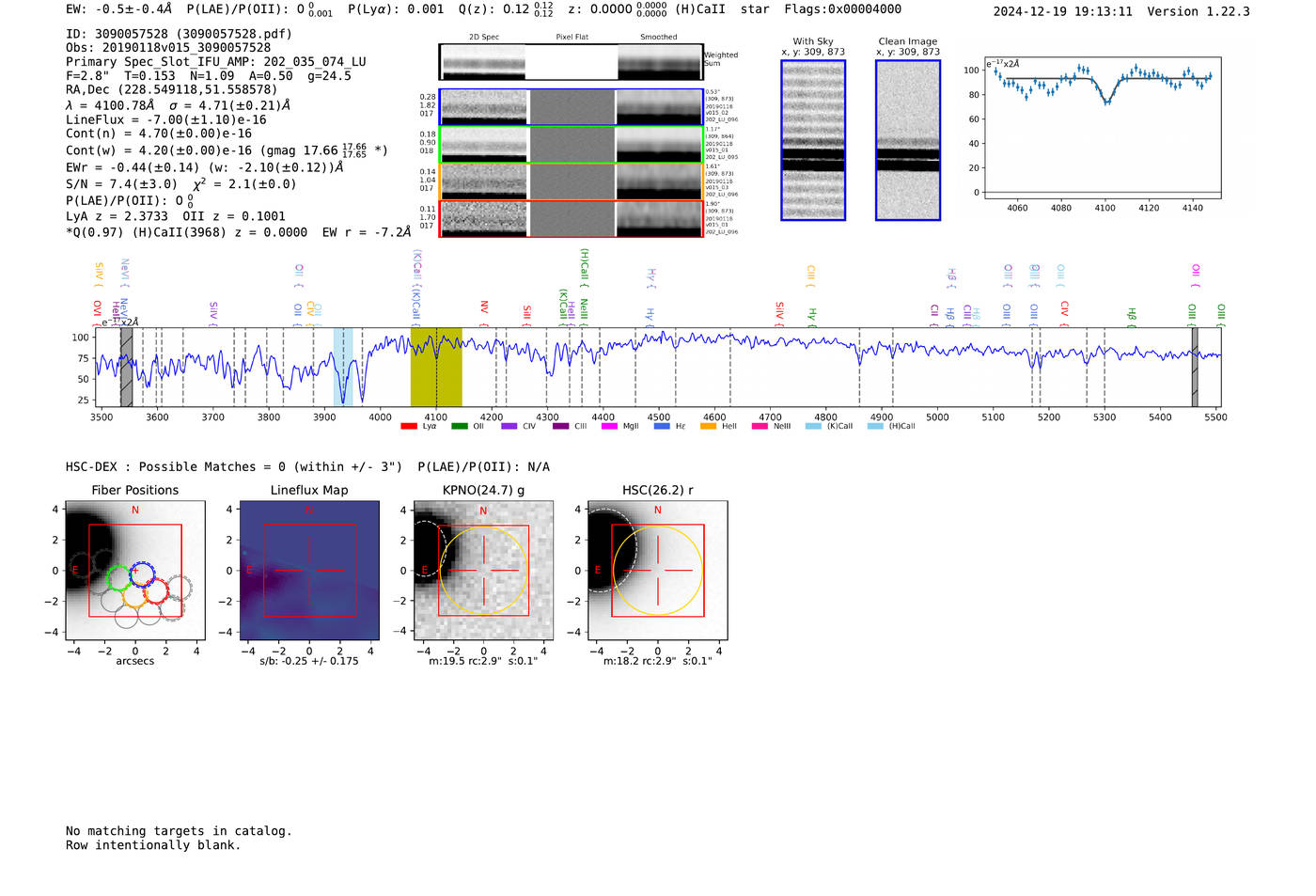
Task: Open the Fiber Positions panel
Action: coord(135,571)
